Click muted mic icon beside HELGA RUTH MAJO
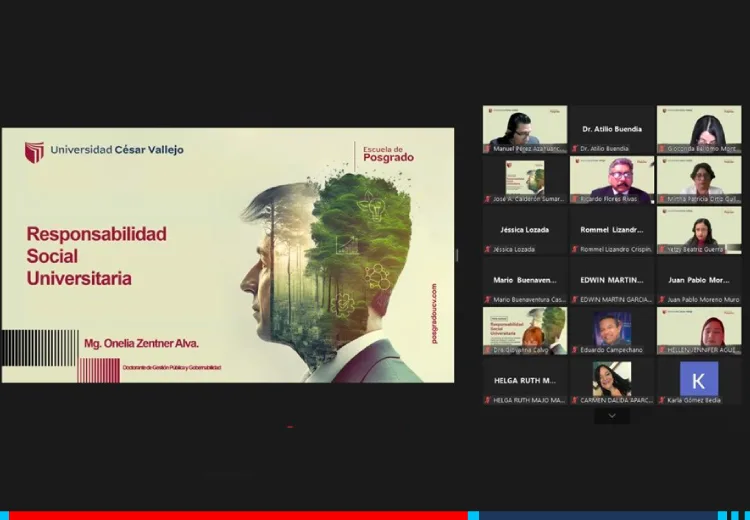The image size is (750, 520). point(487,400)
